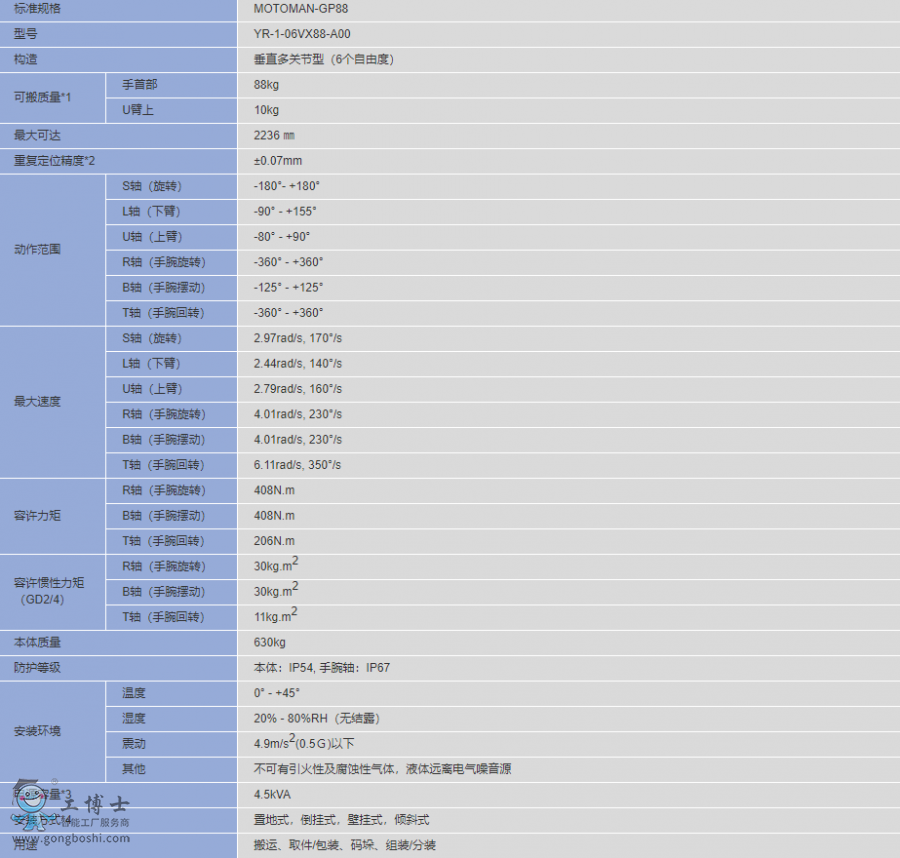Click the 可搬质量*1 label

pos(42,97)
